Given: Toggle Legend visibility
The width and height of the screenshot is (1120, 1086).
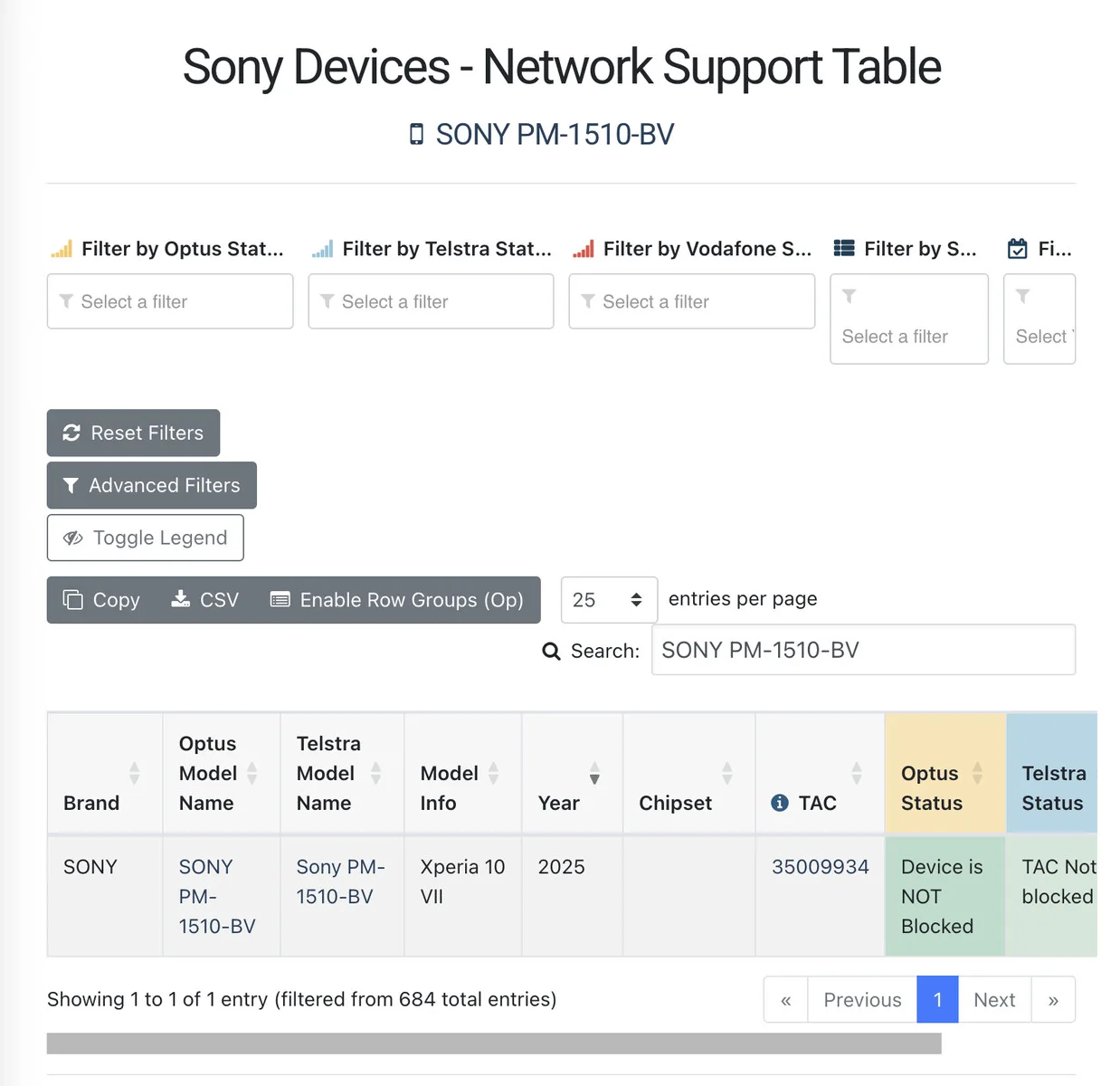Looking at the screenshot, I should pyautogui.click(x=146, y=538).
